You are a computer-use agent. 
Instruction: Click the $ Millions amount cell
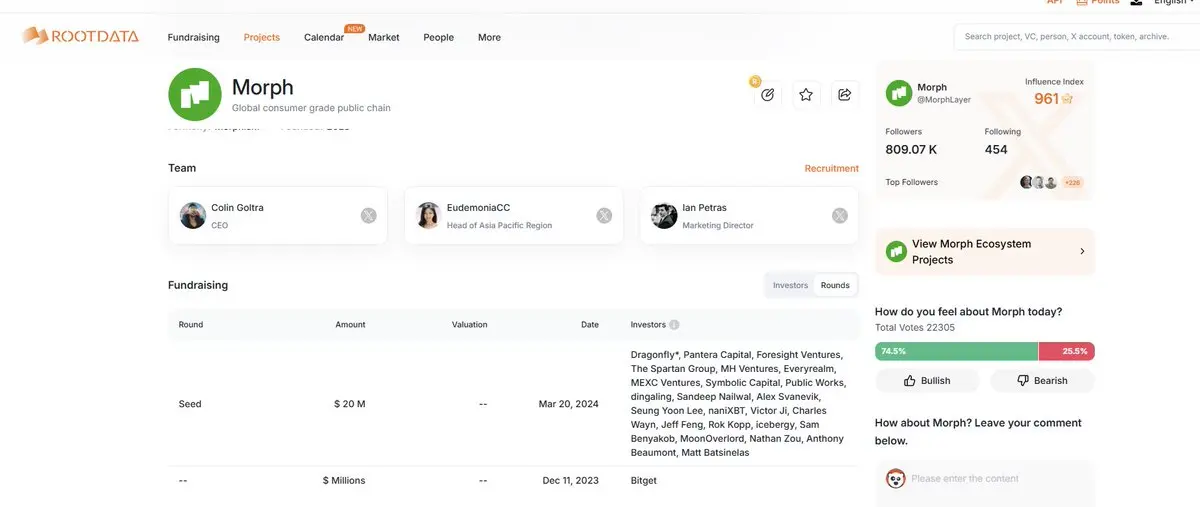pyautogui.click(x=344, y=481)
